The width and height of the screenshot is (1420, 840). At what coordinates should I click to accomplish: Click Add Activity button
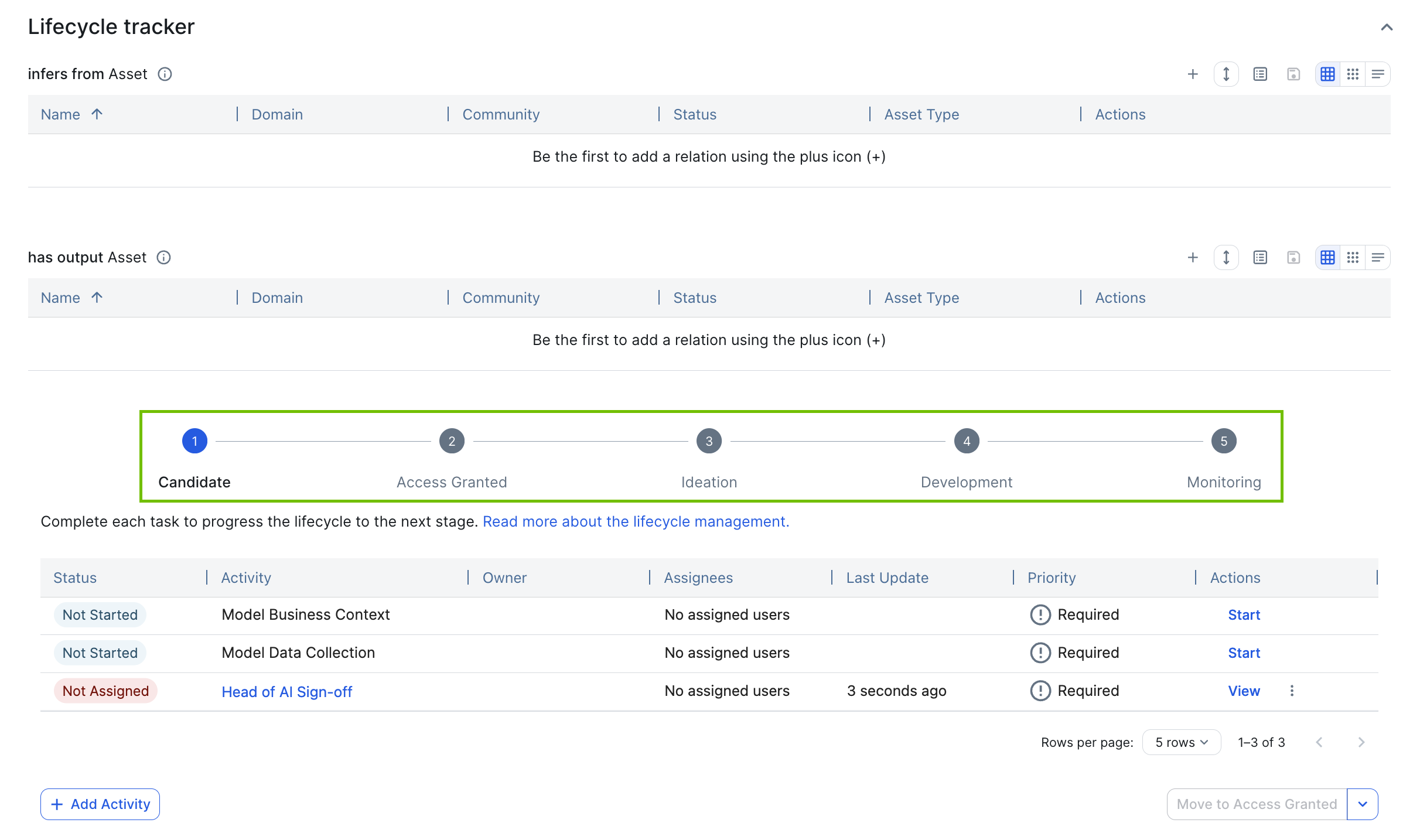[x=100, y=804]
